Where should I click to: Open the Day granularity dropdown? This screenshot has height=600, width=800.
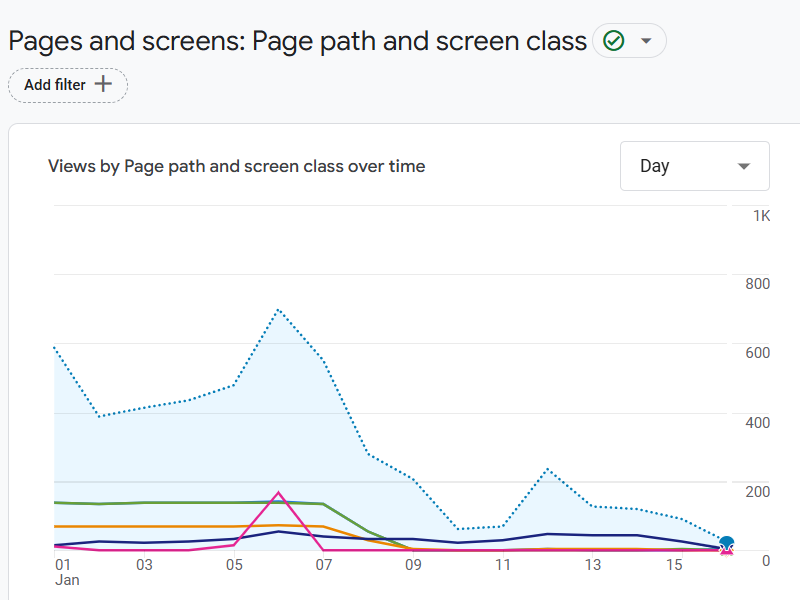pyautogui.click(x=695, y=166)
